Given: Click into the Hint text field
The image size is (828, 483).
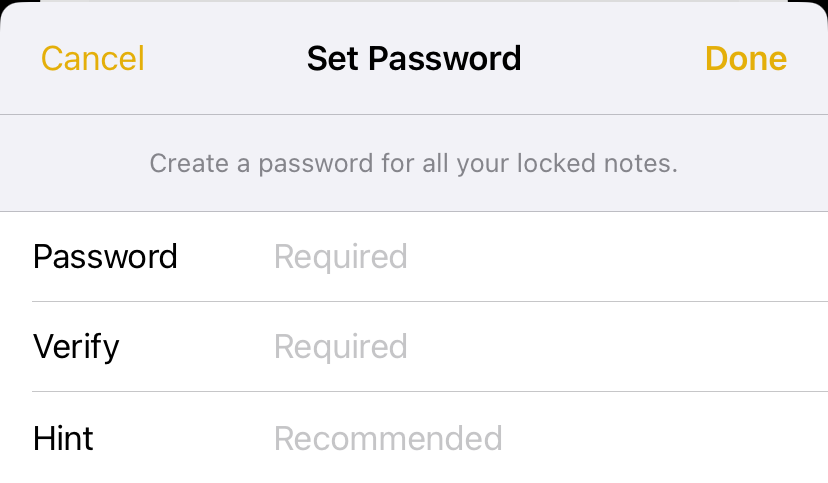Looking at the screenshot, I should [x=500, y=438].
